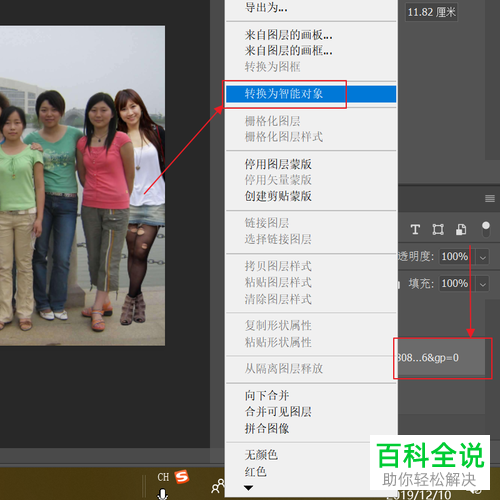The height and width of the screenshot is (500, 500).
Task: Open the Layers panel options menu icon
Action: pyautogui.click(x=490, y=199)
